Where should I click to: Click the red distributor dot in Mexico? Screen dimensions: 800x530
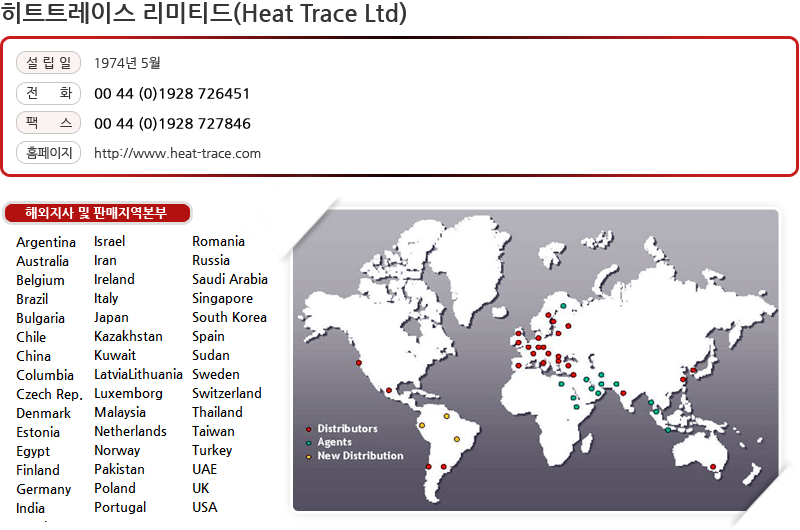[389, 390]
